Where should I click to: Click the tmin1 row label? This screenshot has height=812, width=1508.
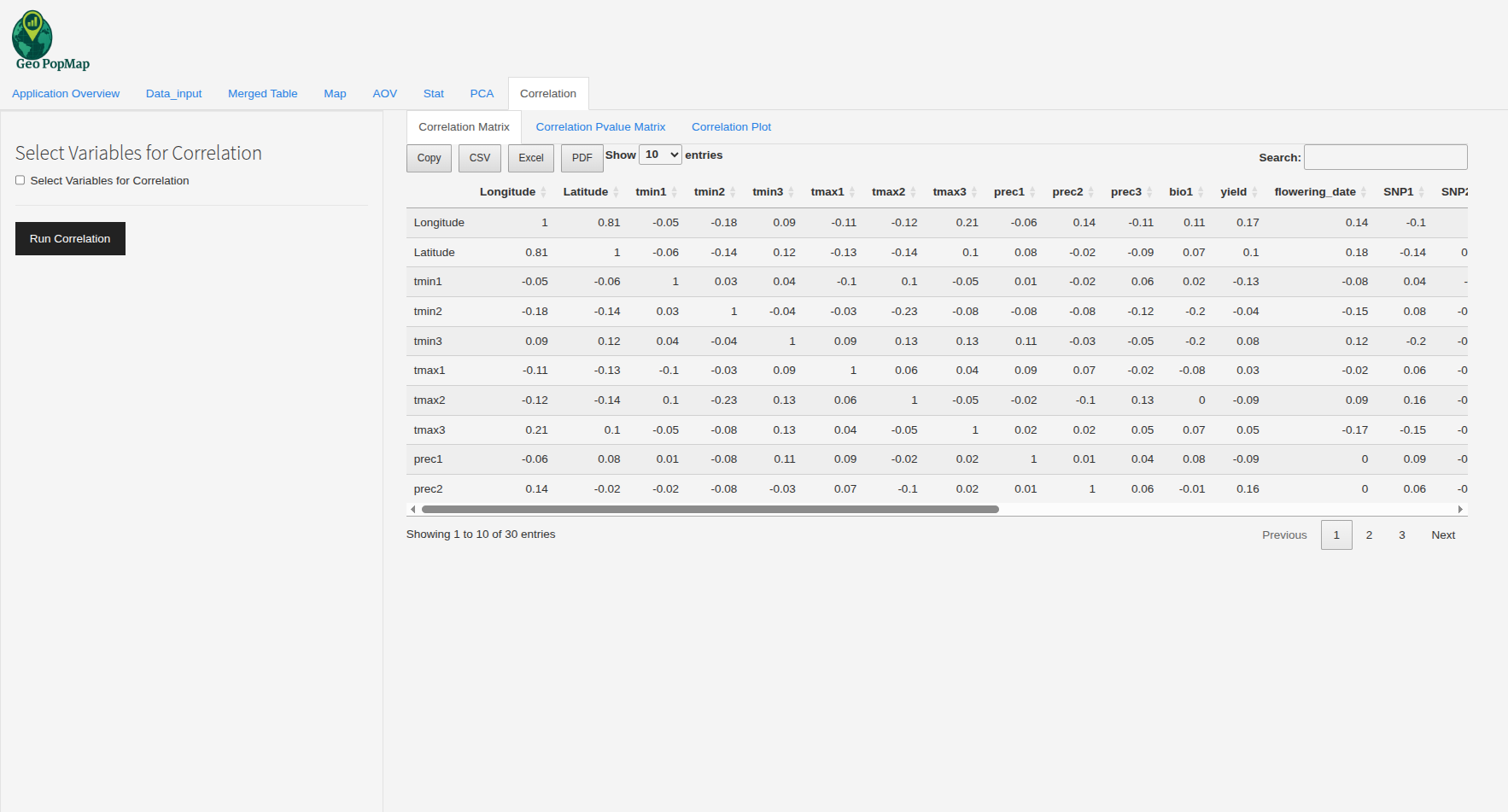[x=428, y=282]
